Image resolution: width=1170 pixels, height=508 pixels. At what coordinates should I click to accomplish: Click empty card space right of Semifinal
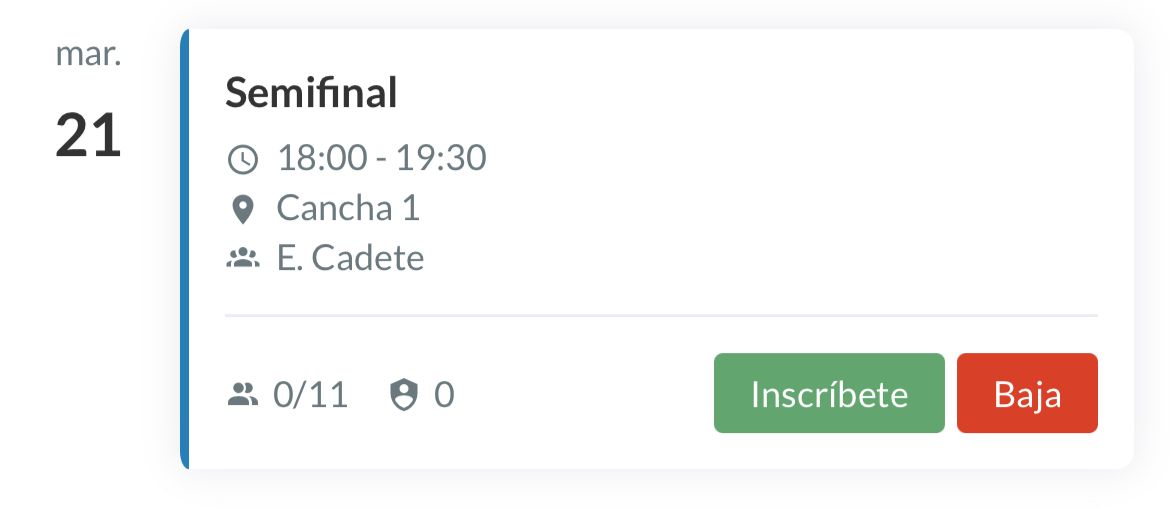750,93
